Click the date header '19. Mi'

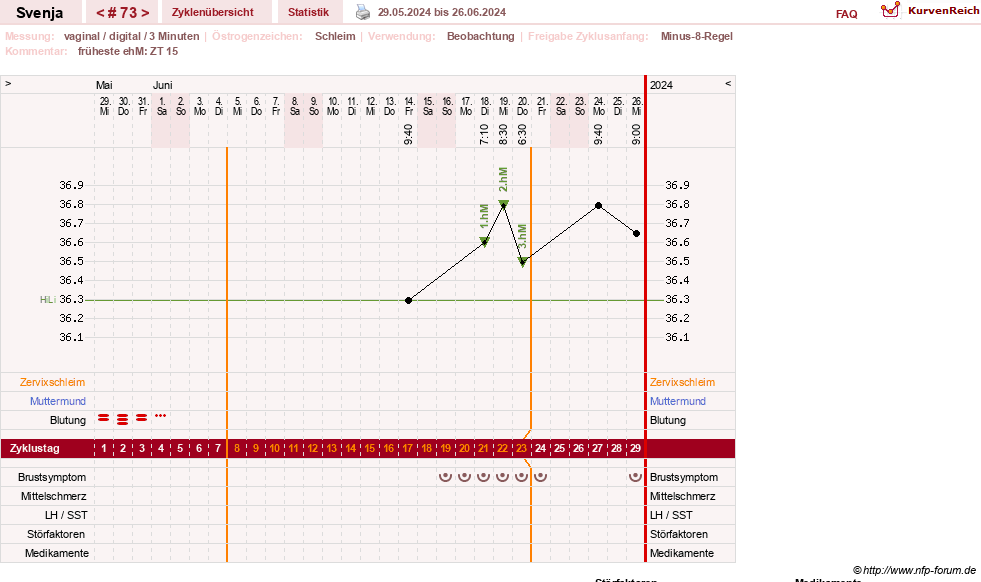click(x=504, y=106)
